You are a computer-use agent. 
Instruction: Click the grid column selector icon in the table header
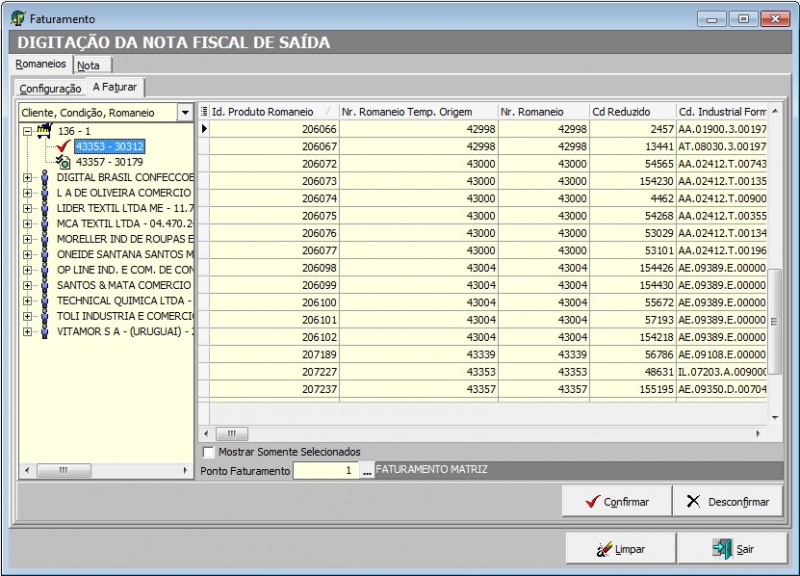204,112
